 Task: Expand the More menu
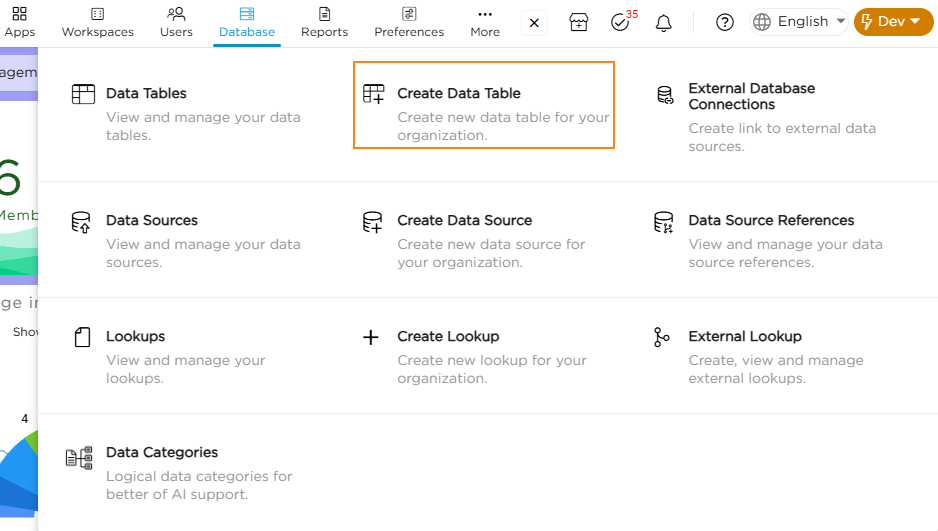pos(485,22)
